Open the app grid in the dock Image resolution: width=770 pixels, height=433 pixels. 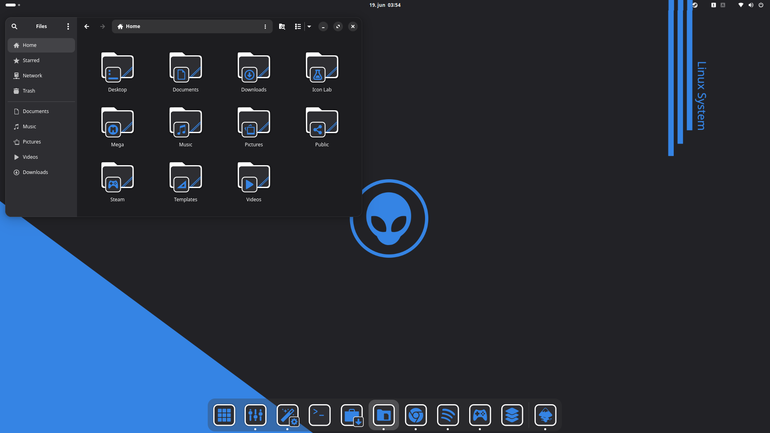[x=224, y=415]
